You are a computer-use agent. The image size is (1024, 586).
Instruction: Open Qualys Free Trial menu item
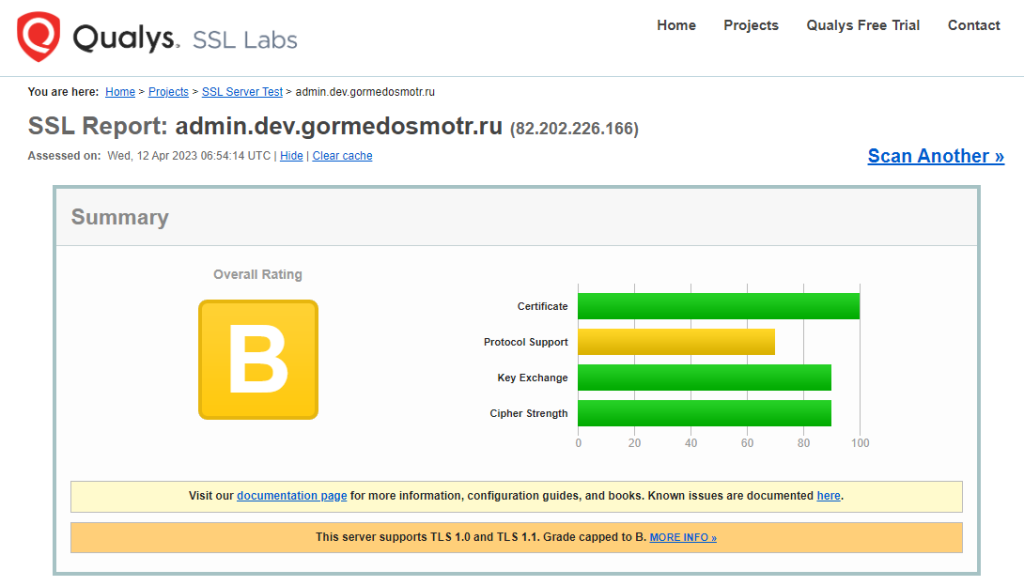(863, 25)
